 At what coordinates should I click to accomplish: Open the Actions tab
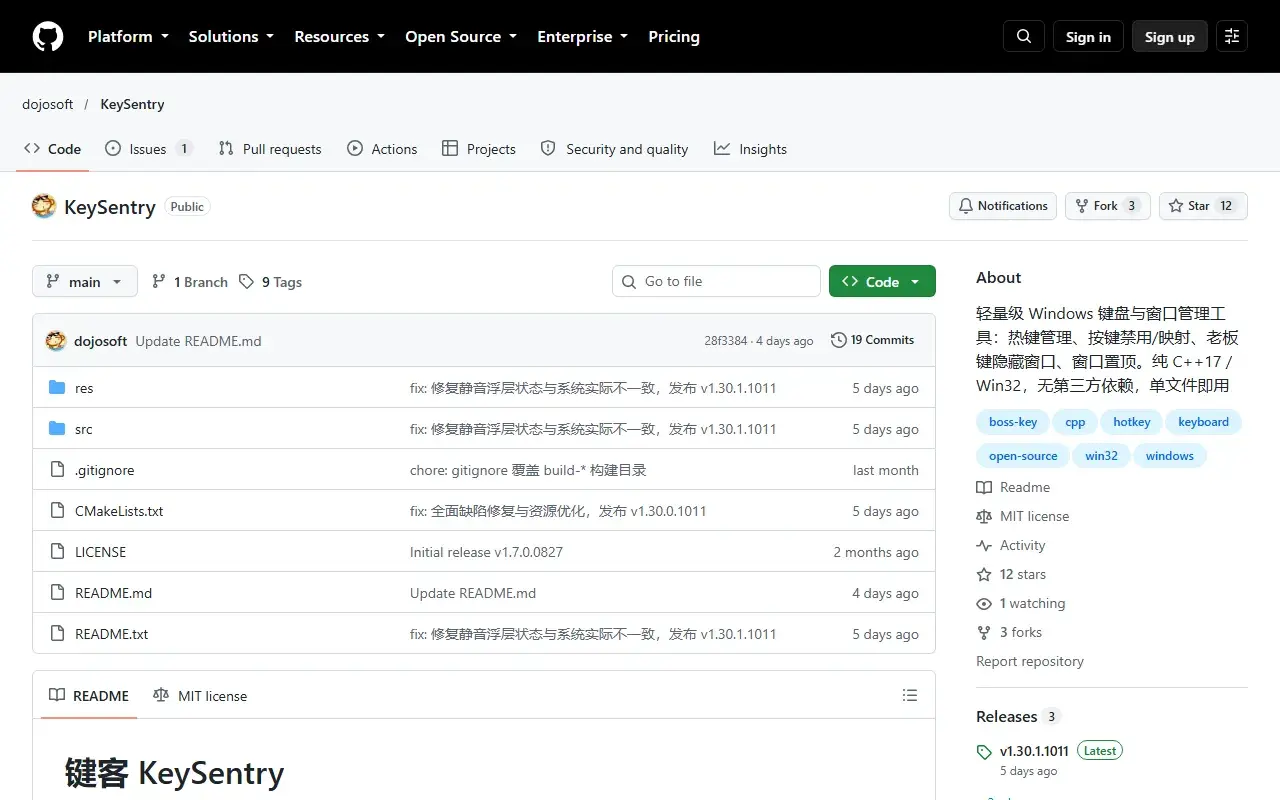[x=382, y=149]
